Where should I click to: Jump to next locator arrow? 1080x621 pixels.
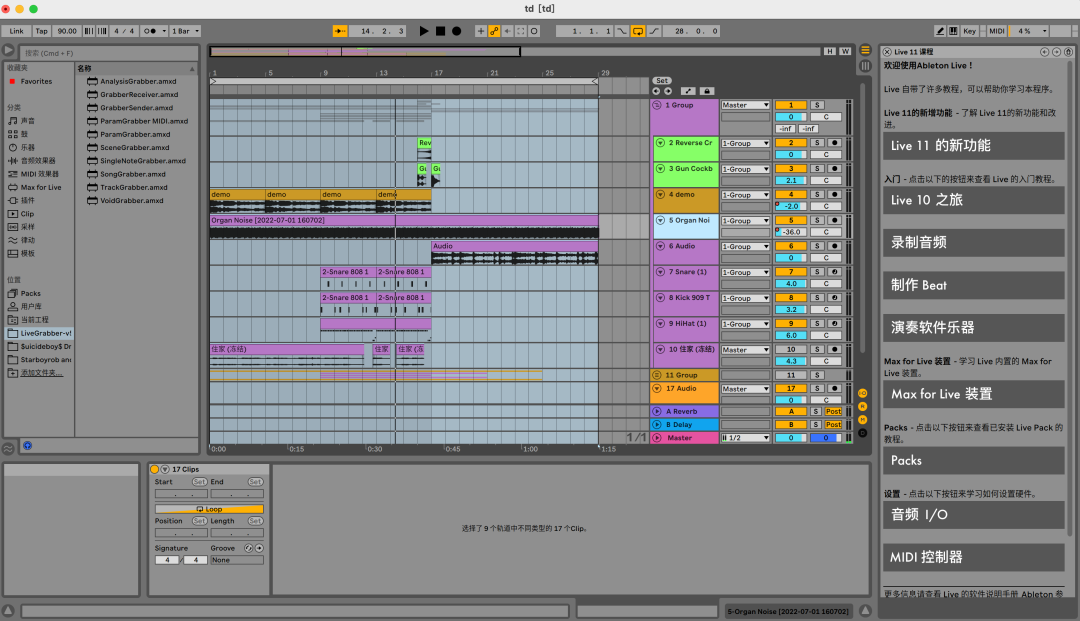click(667, 91)
